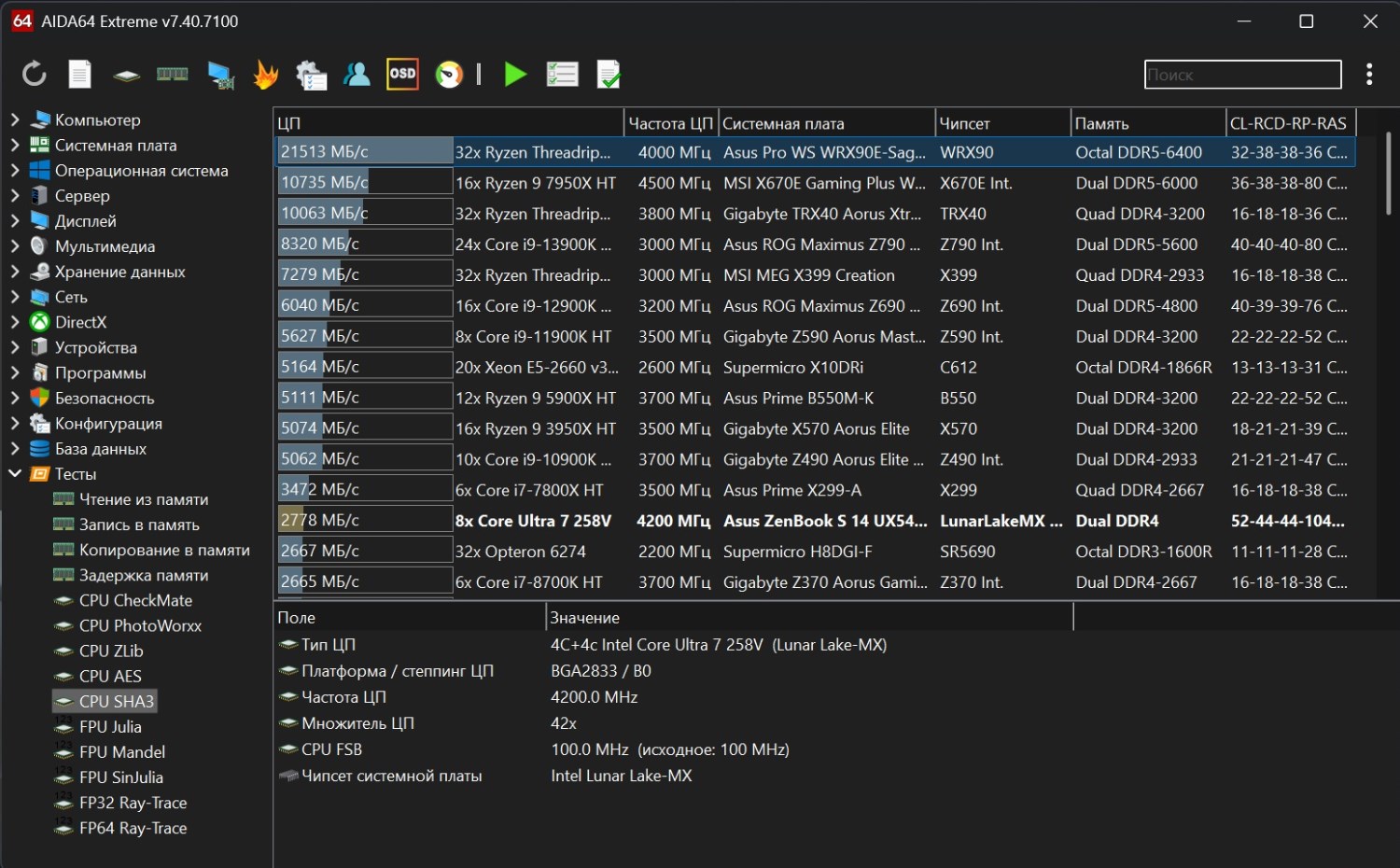
Task: Click the monitor diagnostics toolbar icon
Action: [220, 75]
